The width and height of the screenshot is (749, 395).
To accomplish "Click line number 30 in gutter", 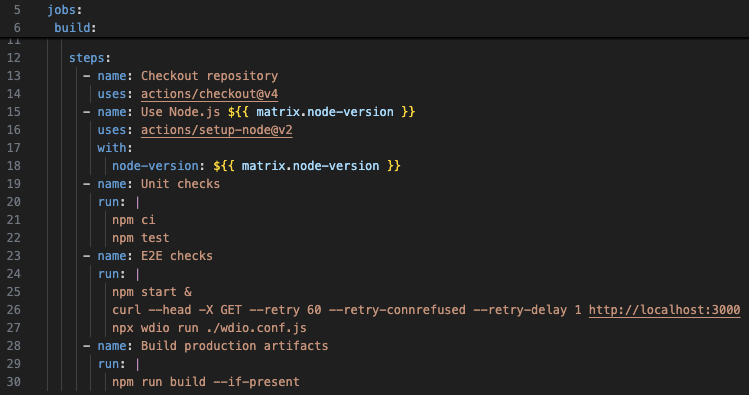I will 14,382.
